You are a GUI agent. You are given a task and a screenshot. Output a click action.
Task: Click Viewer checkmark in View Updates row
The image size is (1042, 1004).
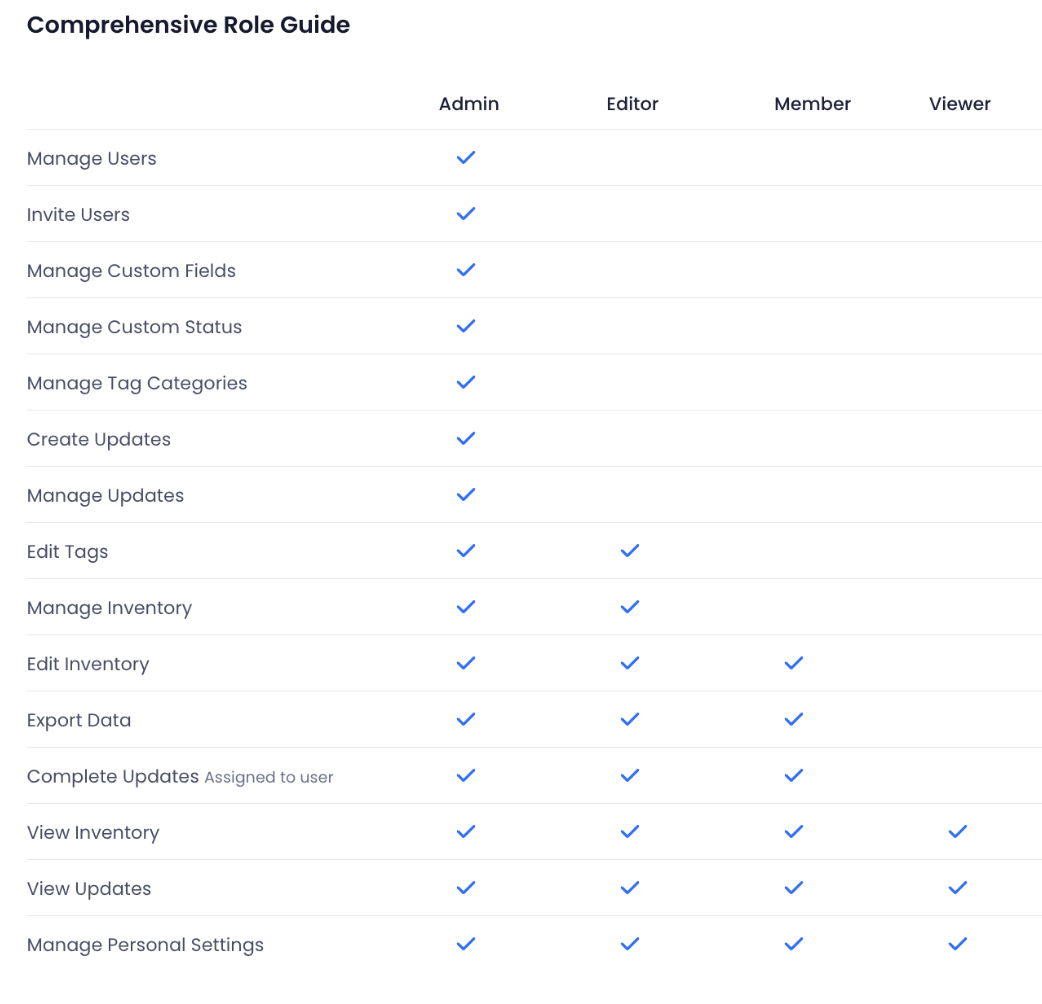click(957, 887)
